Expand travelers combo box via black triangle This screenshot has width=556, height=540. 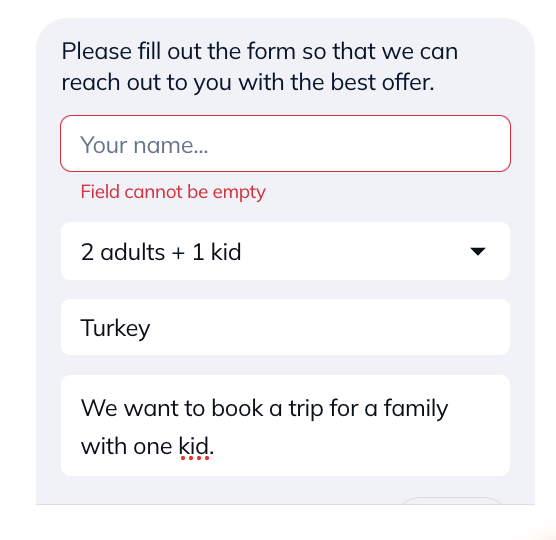coord(477,251)
